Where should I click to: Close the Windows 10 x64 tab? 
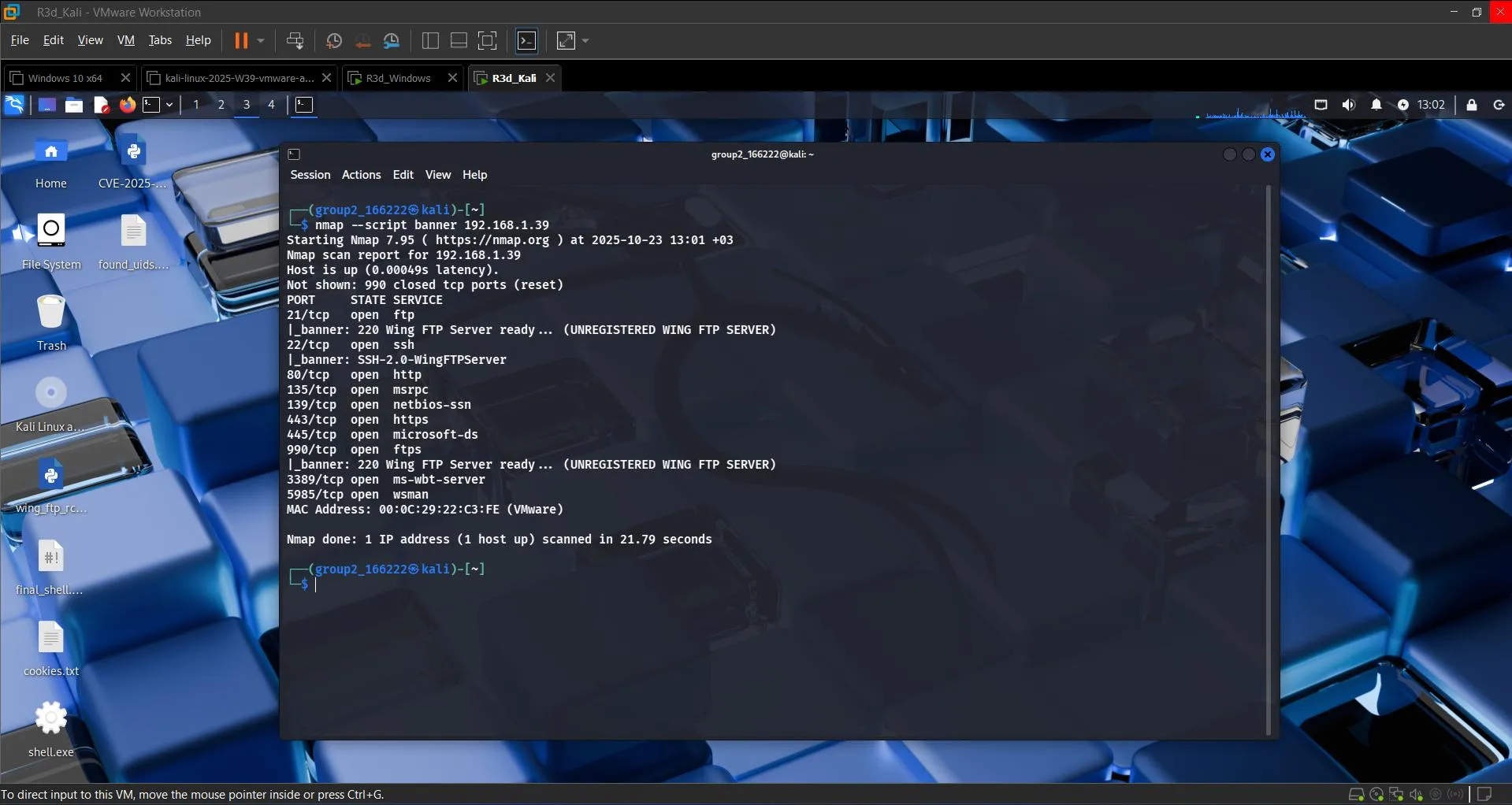(125, 78)
